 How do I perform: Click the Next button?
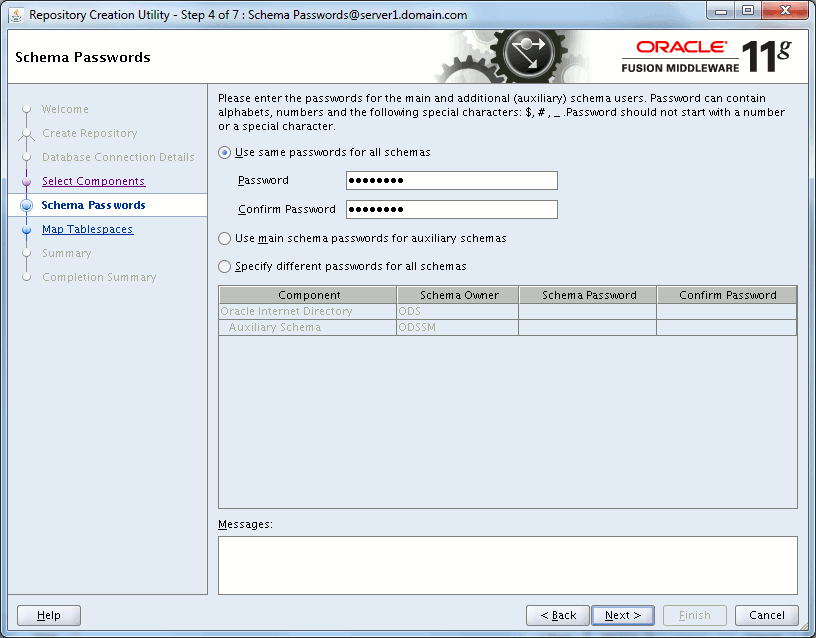coord(623,615)
